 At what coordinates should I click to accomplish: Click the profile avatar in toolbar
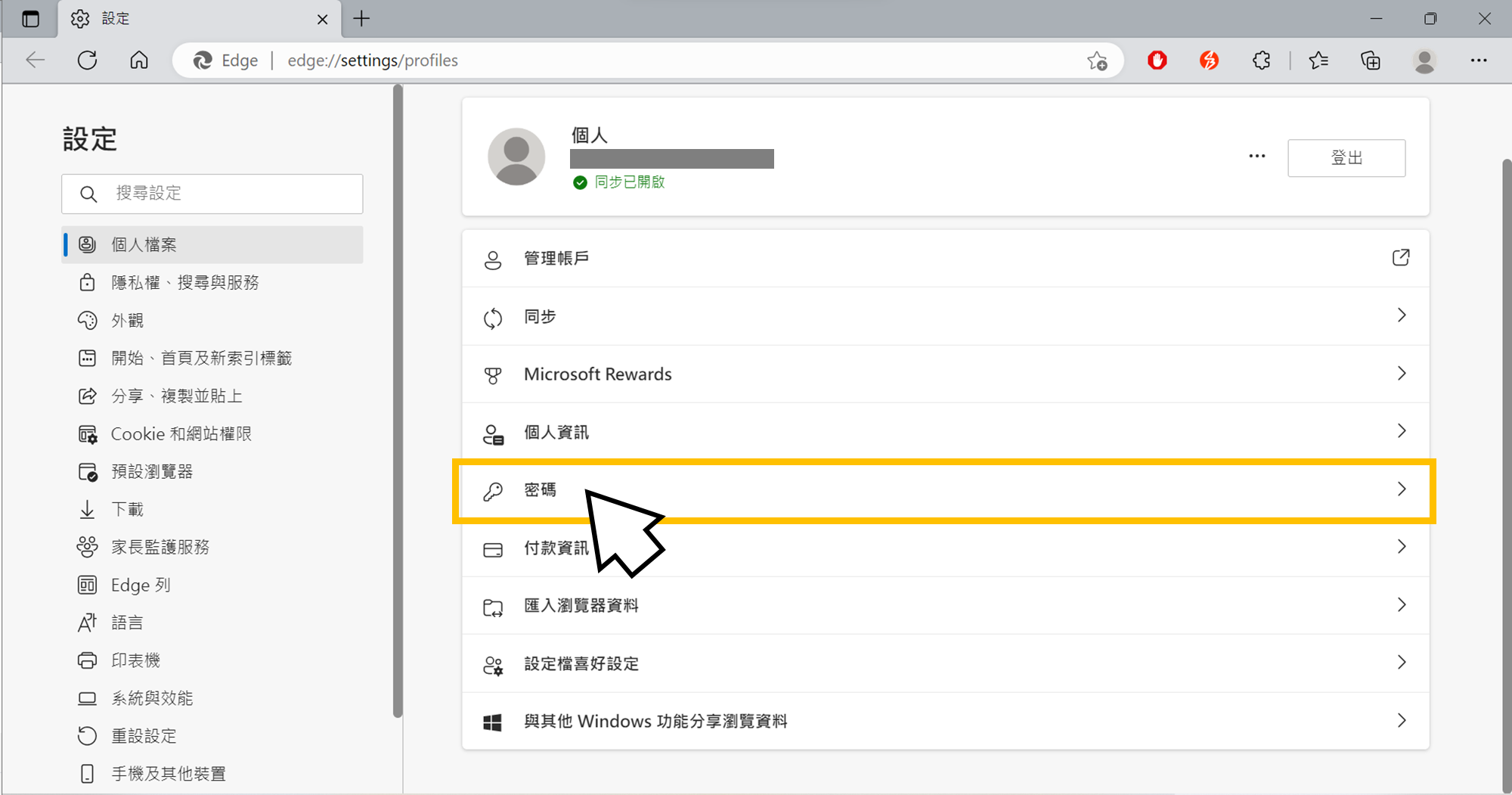[x=1424, y=61]
